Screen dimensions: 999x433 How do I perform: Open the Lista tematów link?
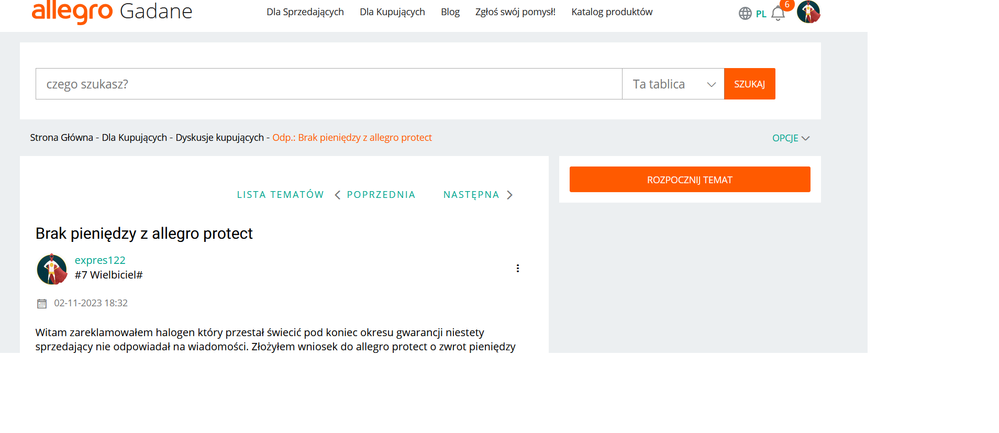(280, 195)
